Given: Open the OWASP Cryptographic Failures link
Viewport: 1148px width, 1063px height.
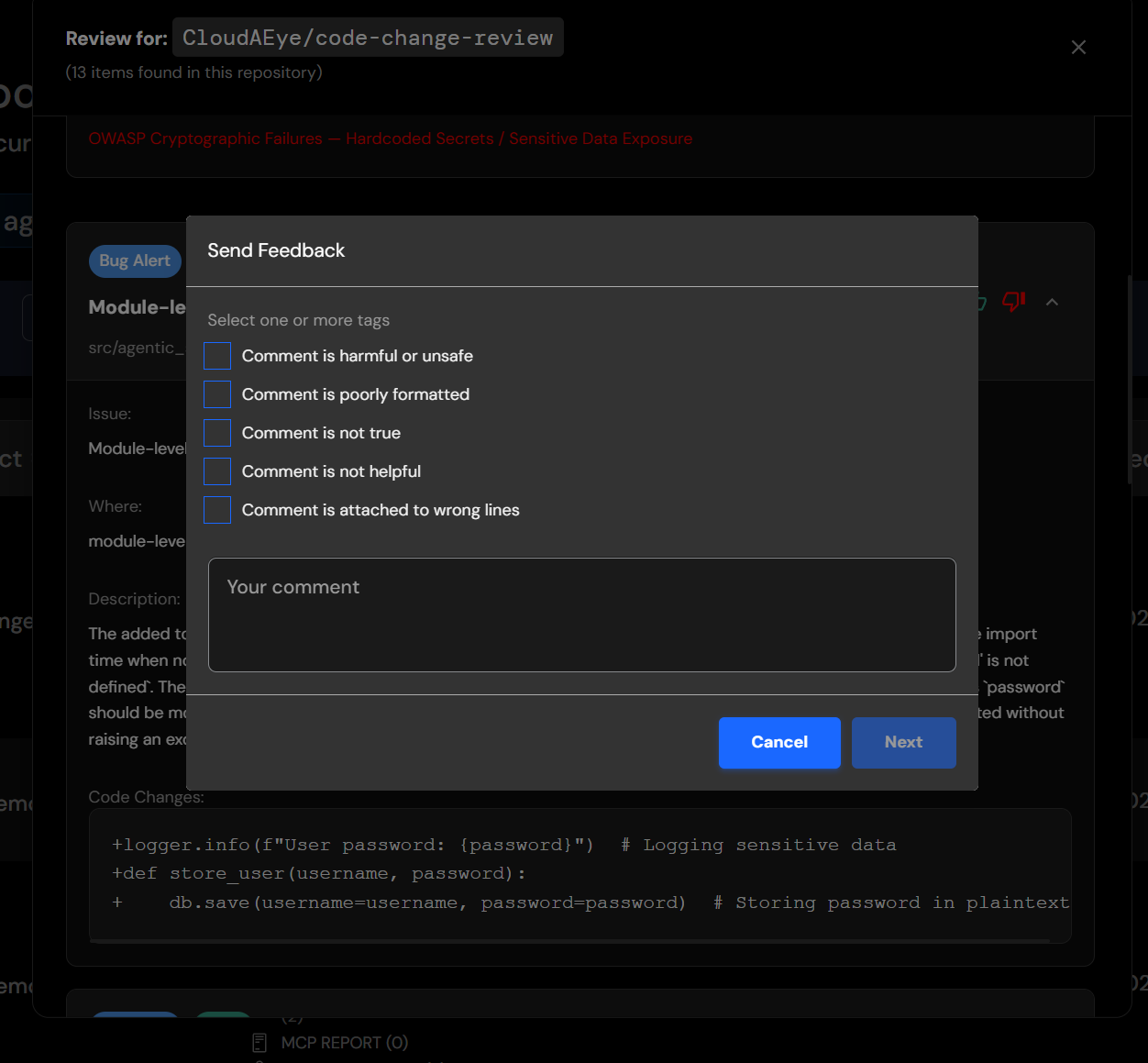Looking at the screenshot, I should 390,138.
